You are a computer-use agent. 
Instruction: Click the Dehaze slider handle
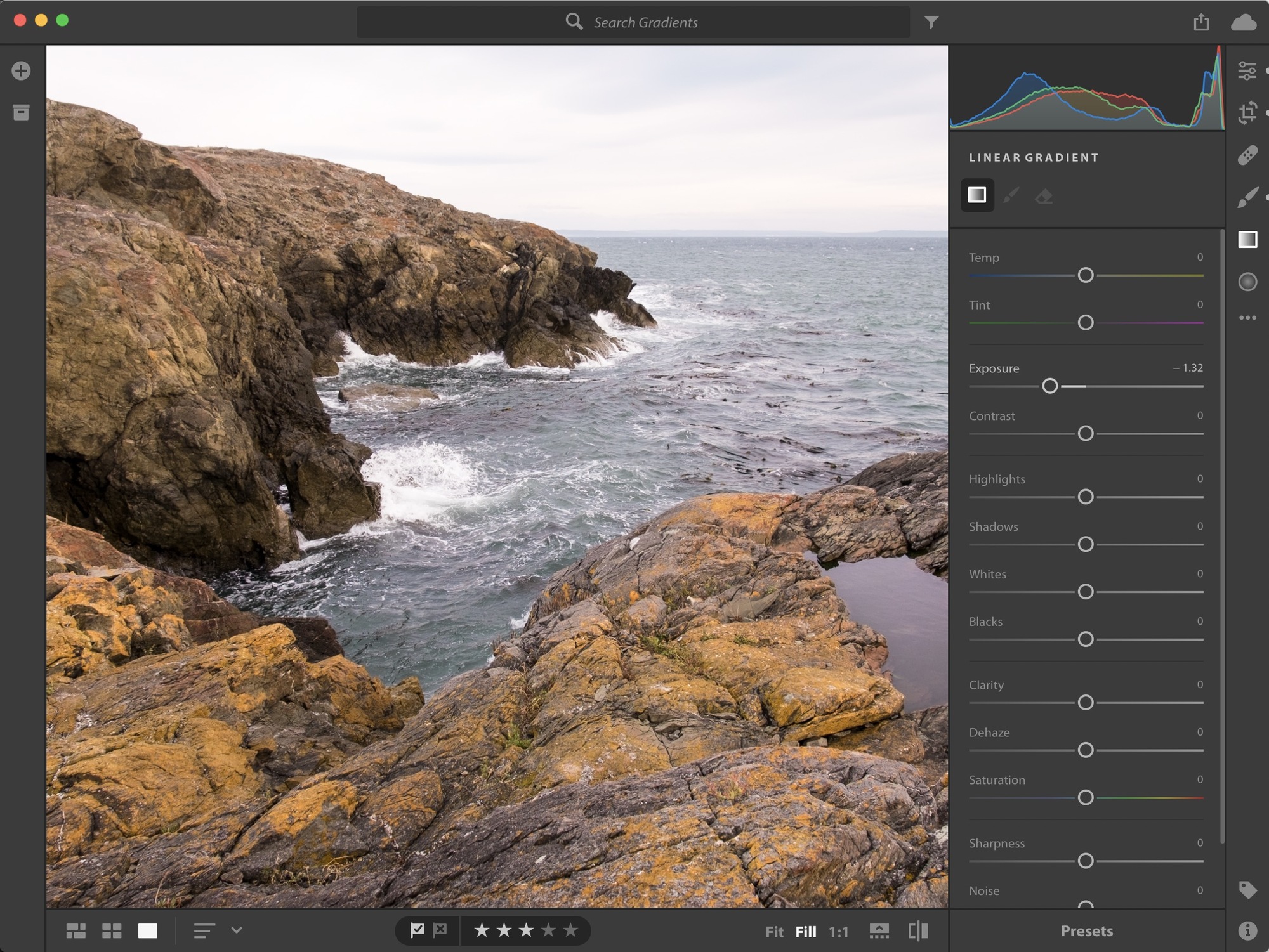[1086, 750]
